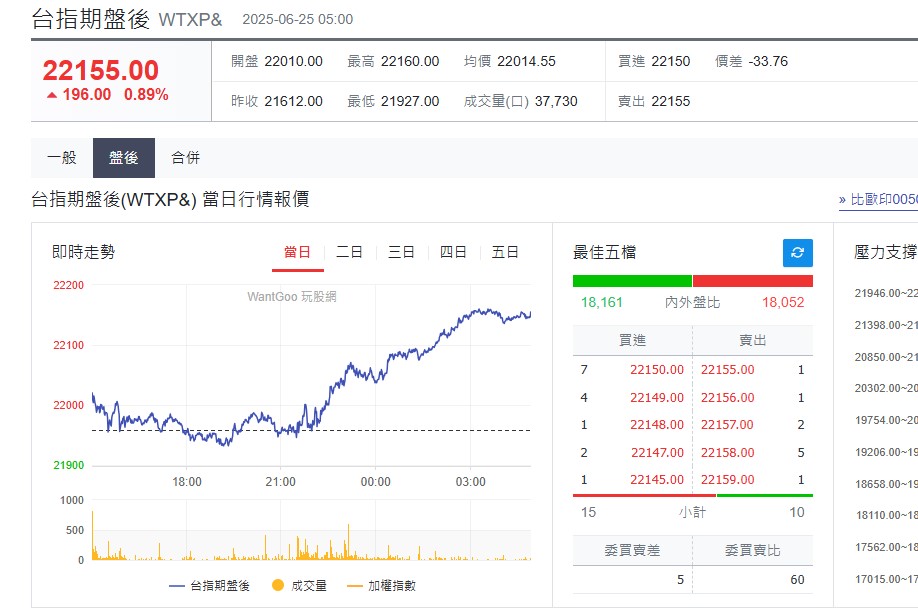The width and height of the screenshot is (918, 612).
Task: Click the intraday price line chart
Action: point(311,375)
